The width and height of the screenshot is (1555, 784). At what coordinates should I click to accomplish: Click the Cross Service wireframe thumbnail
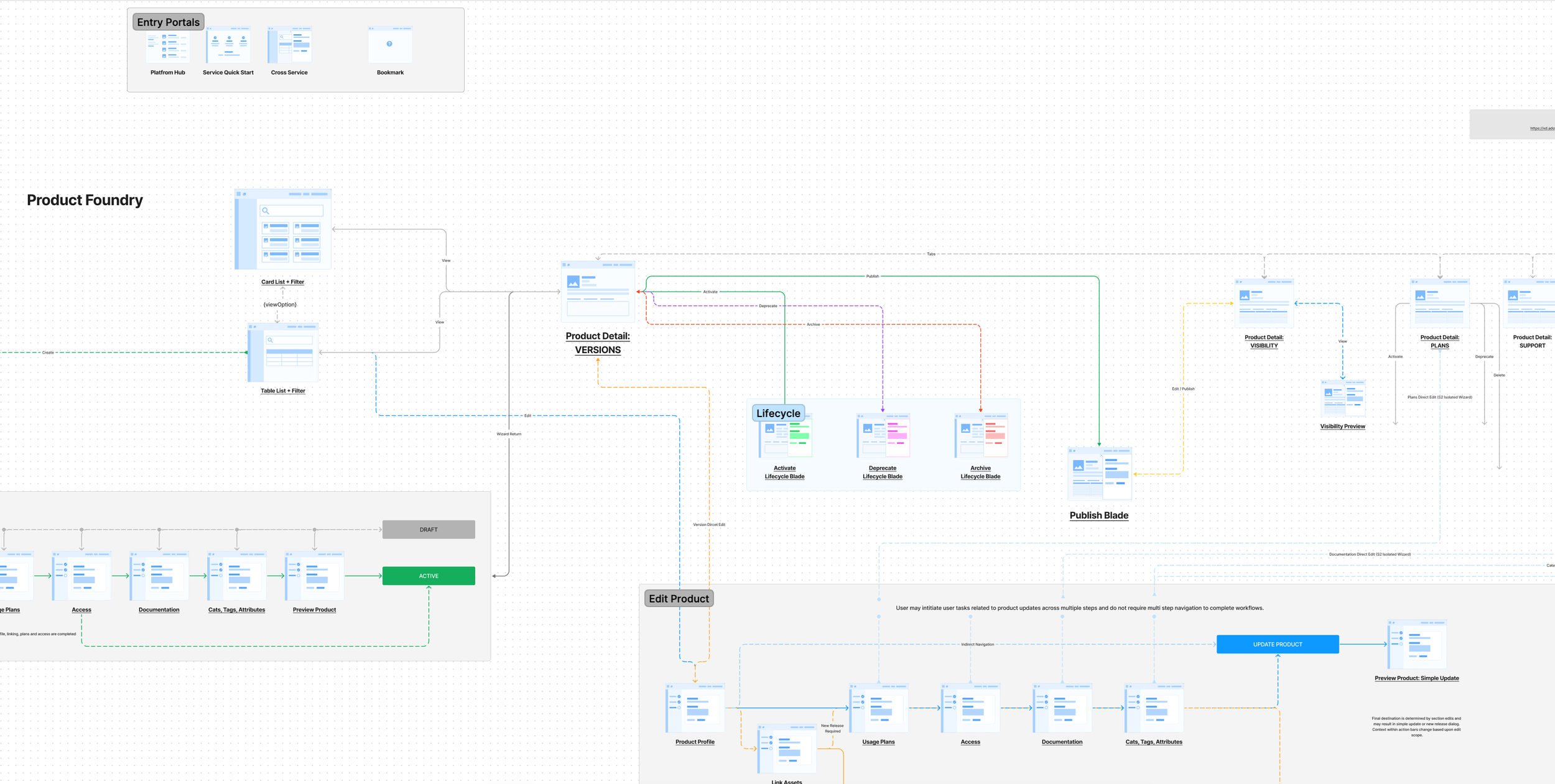click(x=289, y=45)
